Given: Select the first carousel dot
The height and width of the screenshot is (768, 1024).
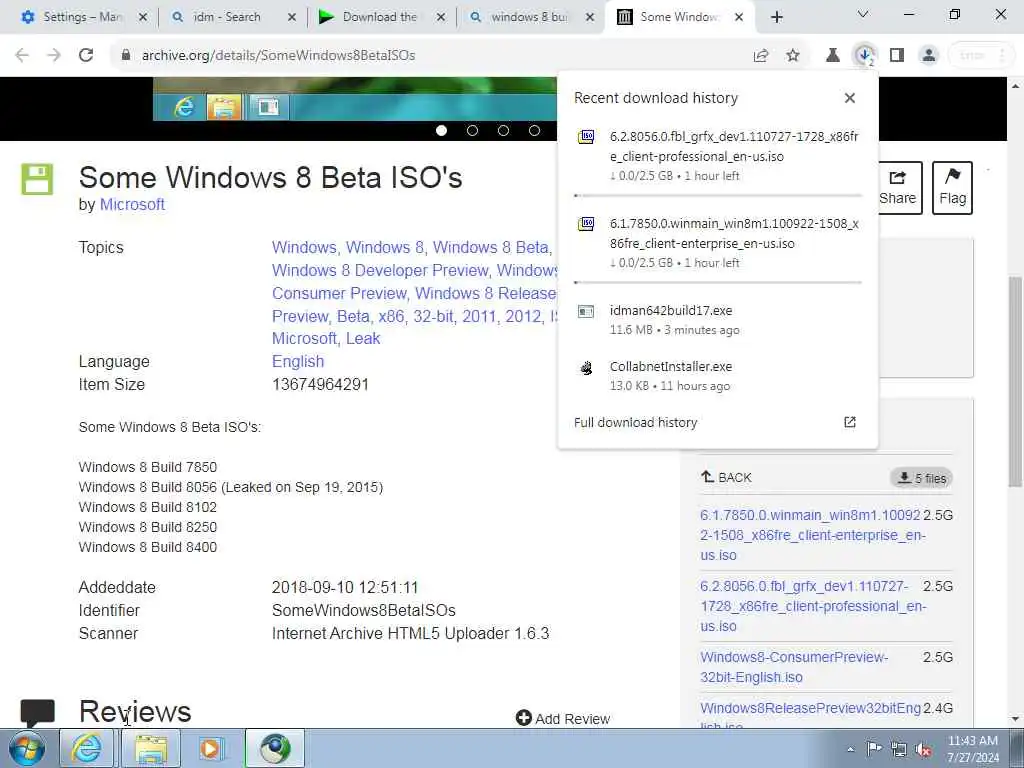Looking at the screenshot, I should (x=441, y=131).
